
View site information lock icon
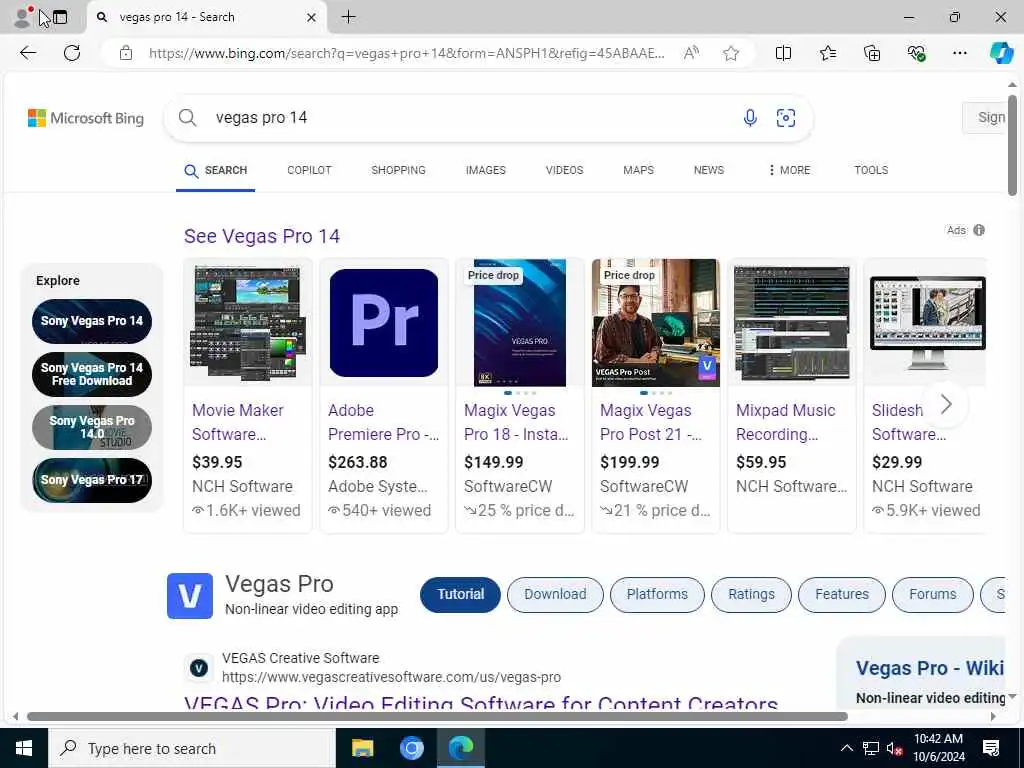126,53
